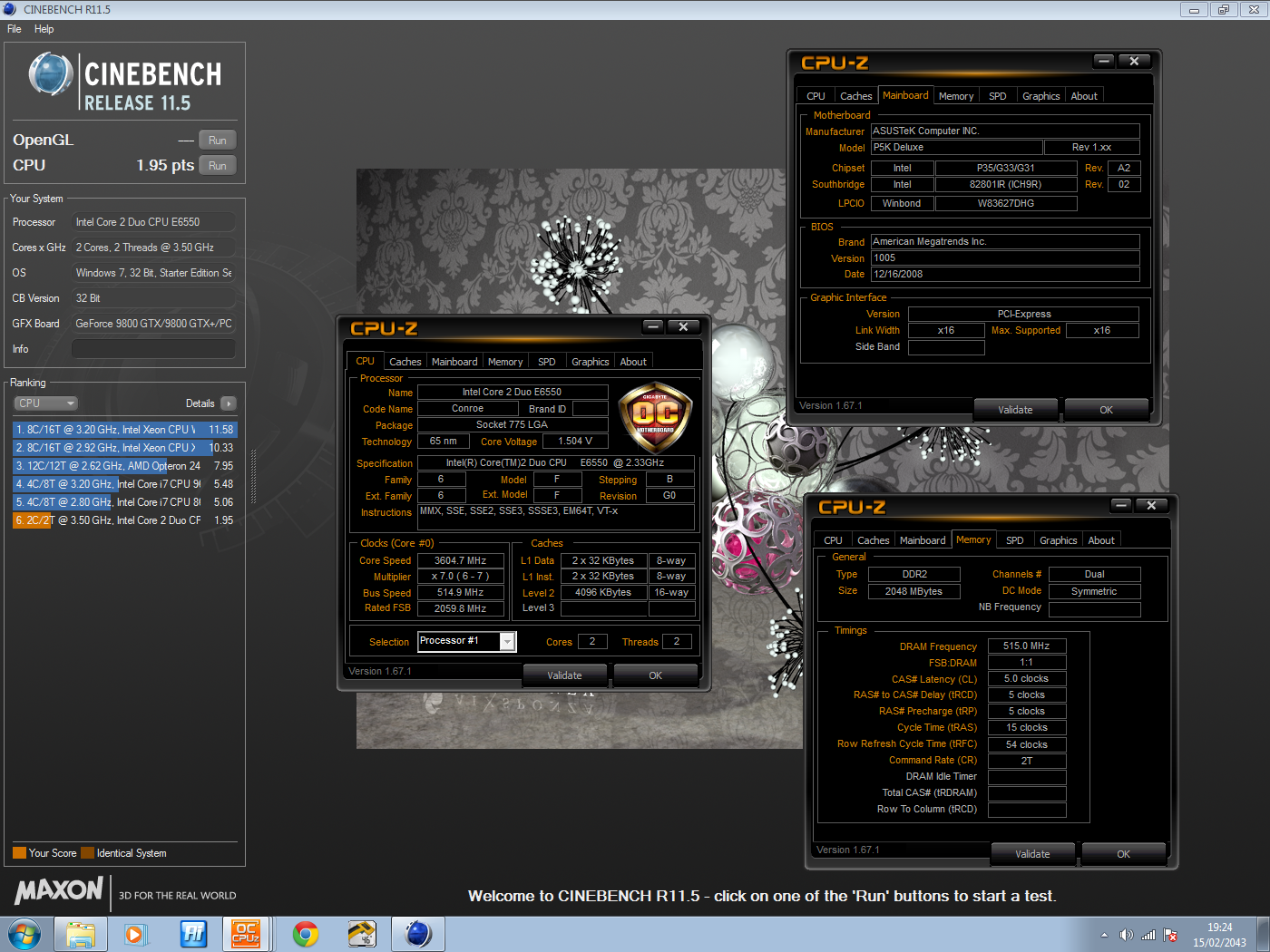Open ranking Details arrow button
1270x952 pixels.
[x=228, y=403]
